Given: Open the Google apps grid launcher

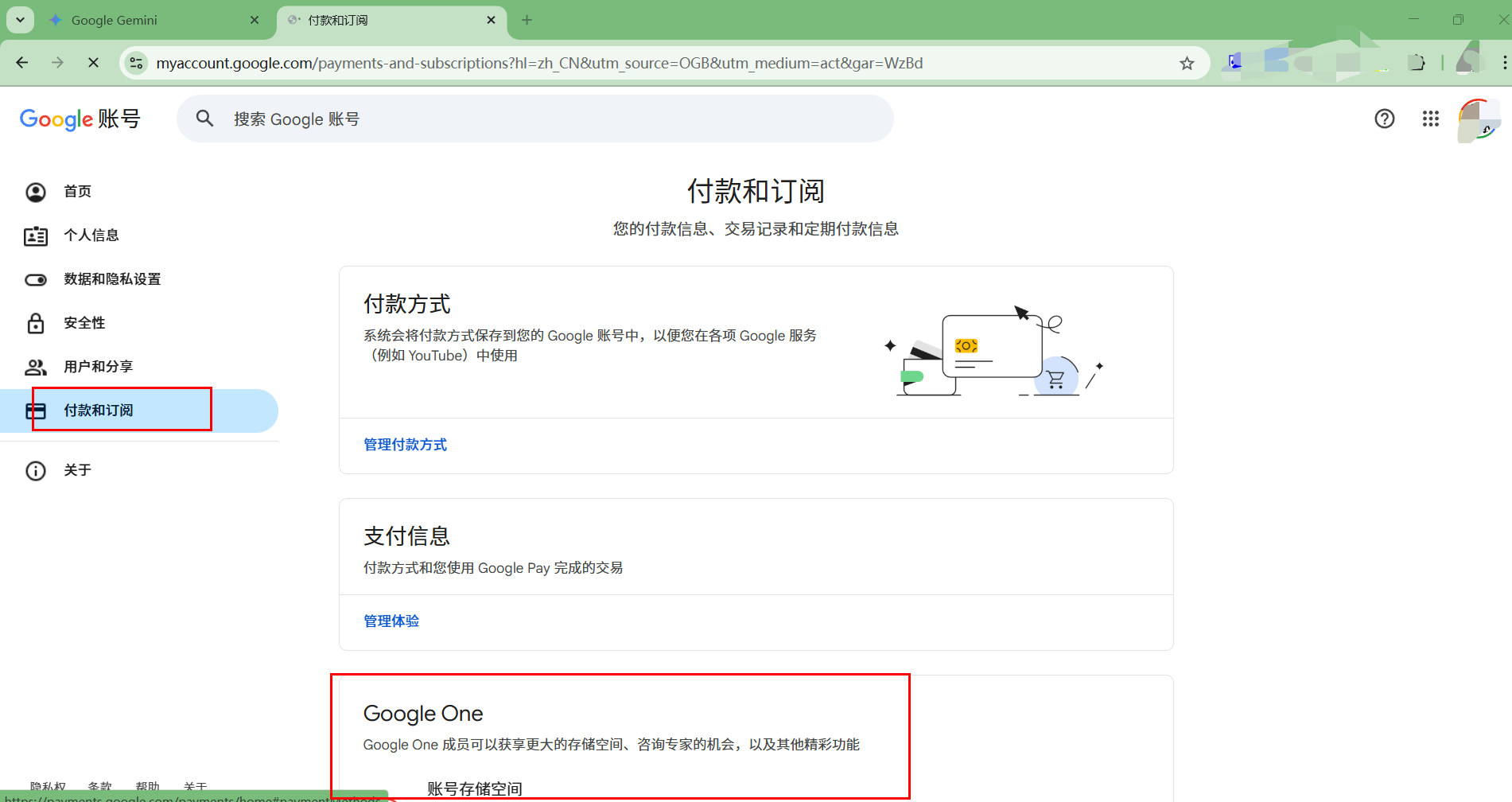Looking at the screenshot, I should click(x=1431, y=119).
